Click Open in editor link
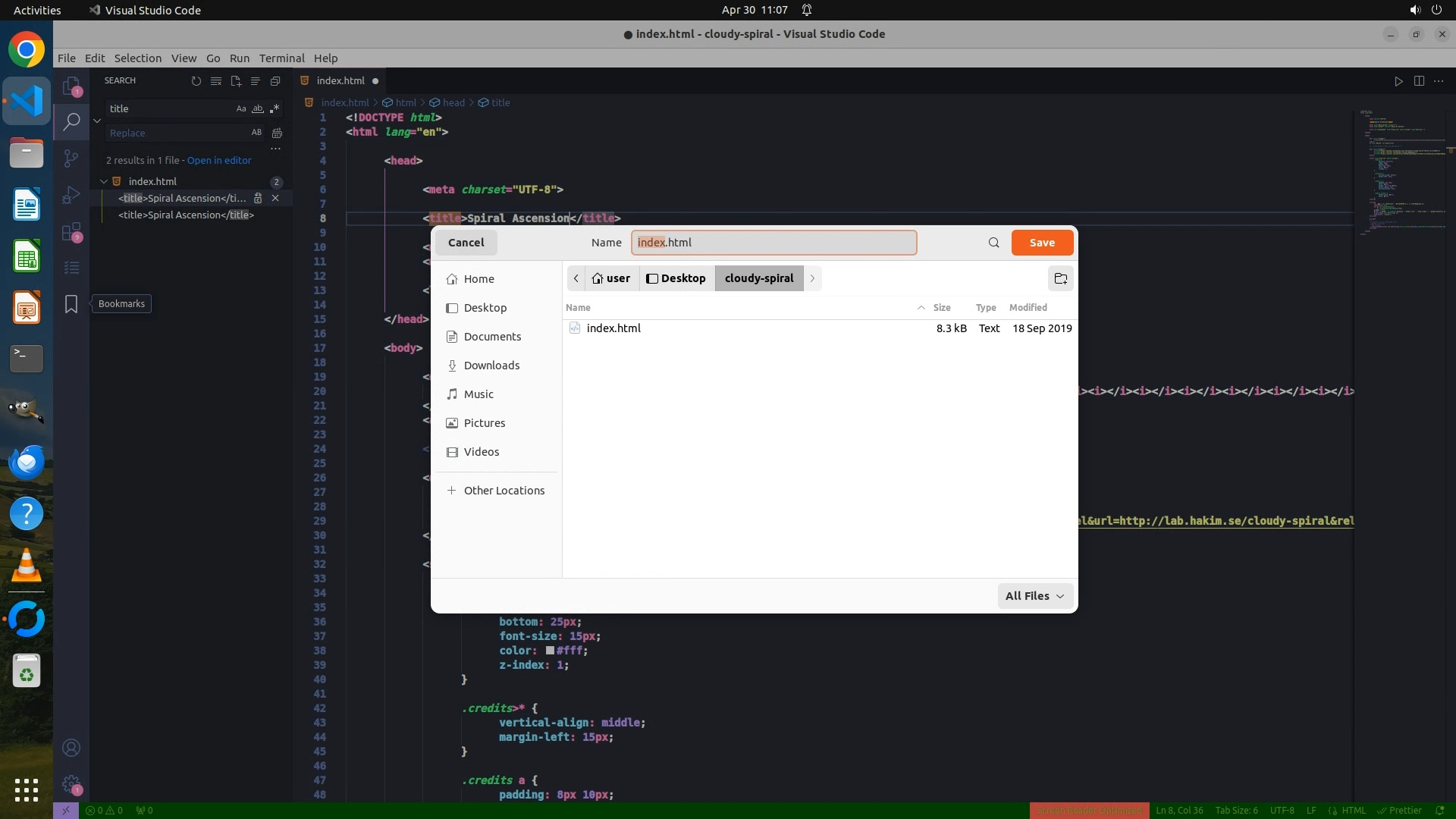The height and width of the screenshot is (819, 1456). point(219,160)
